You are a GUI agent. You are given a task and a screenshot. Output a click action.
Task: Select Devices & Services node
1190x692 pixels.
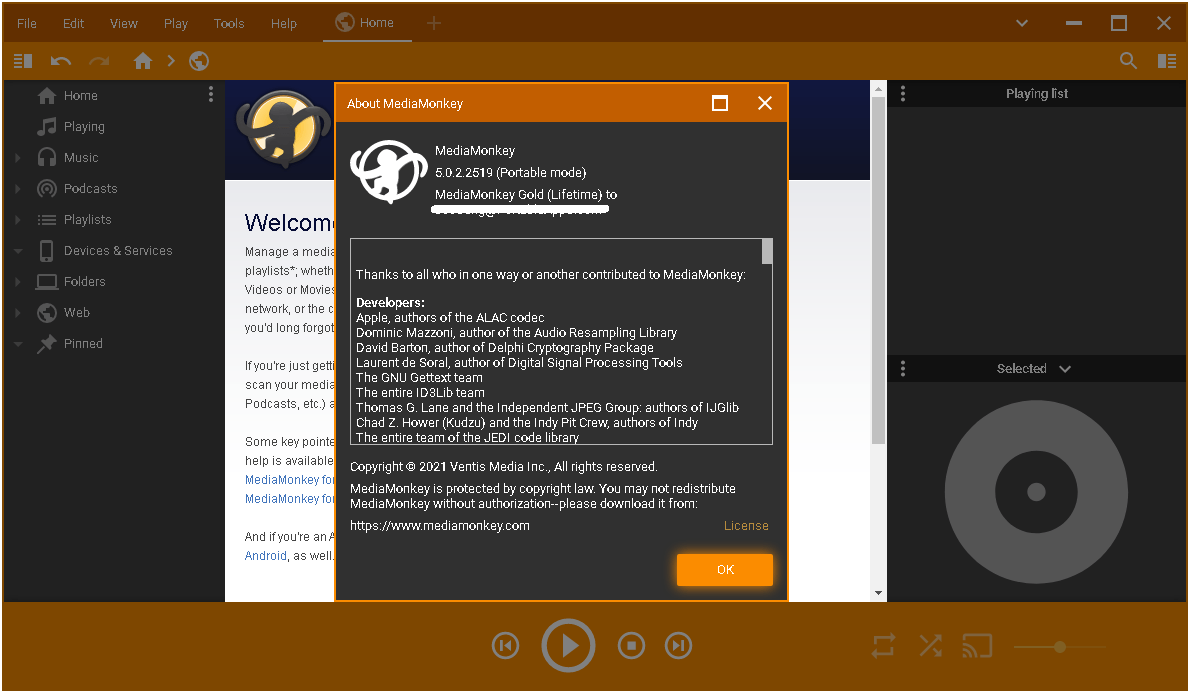118,251
